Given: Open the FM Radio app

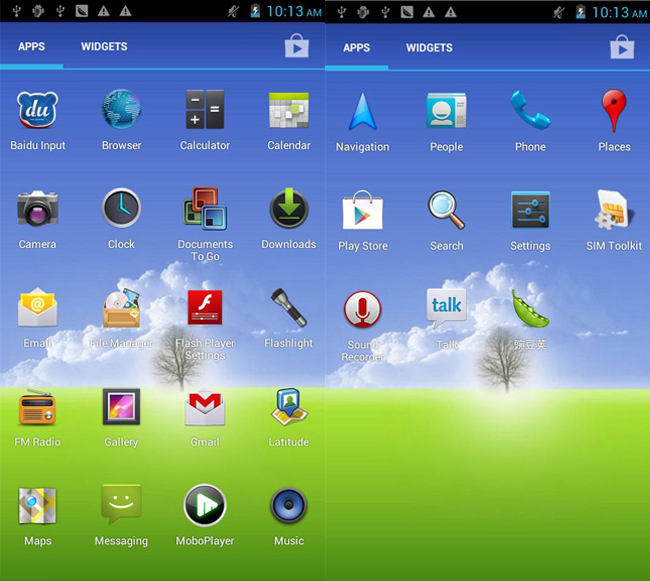Looking at the screenshot, I should point(37,407).
